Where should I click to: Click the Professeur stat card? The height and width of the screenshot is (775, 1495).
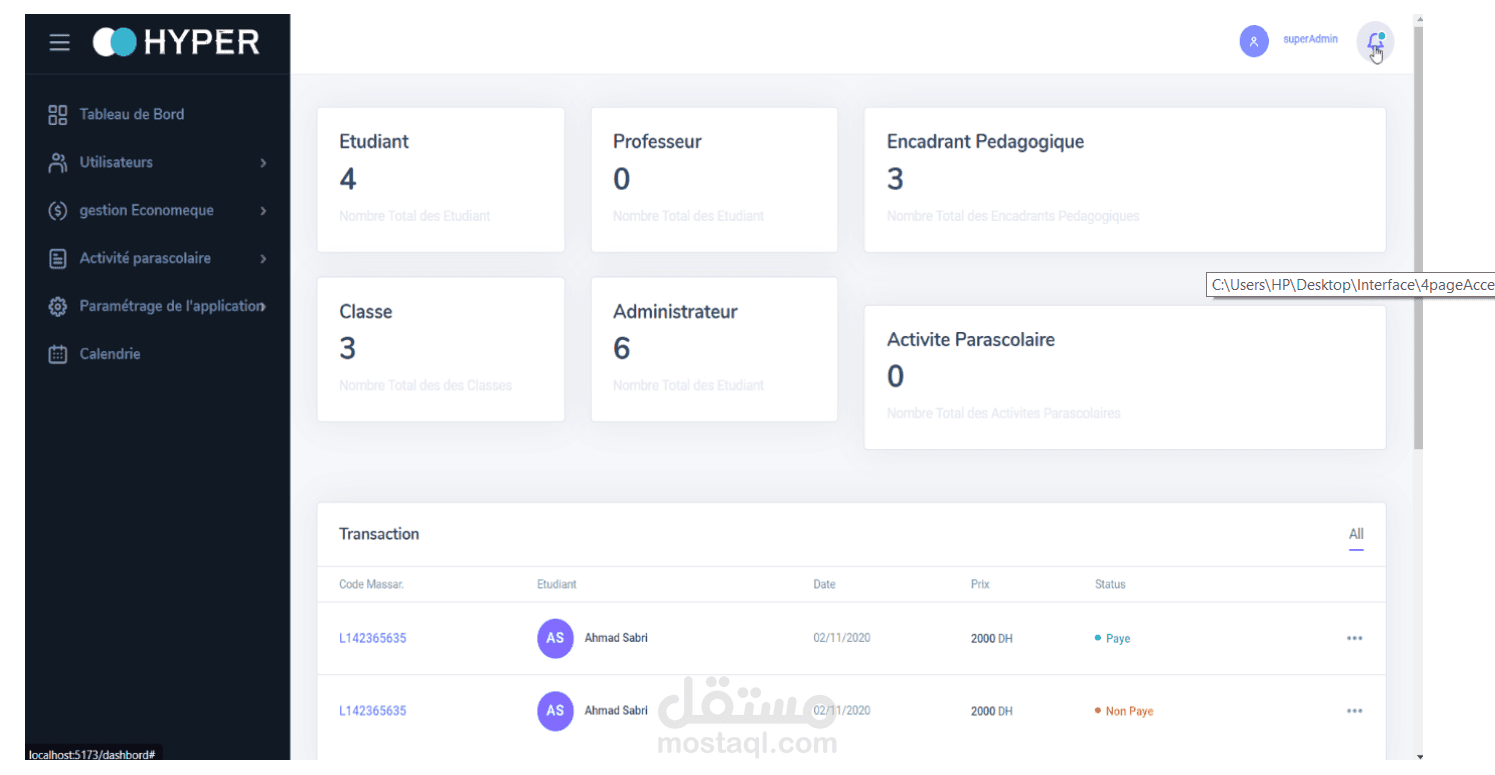point(714,180)
